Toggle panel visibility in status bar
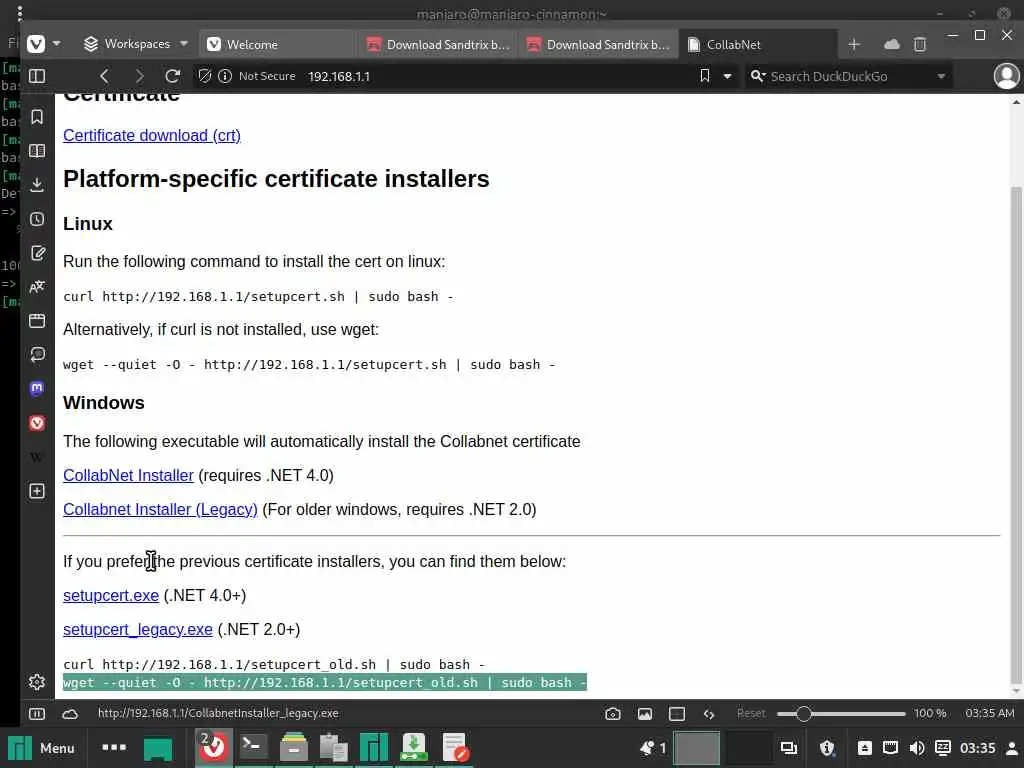Screen dimensions: 1024x768 [x=37, y=714]
